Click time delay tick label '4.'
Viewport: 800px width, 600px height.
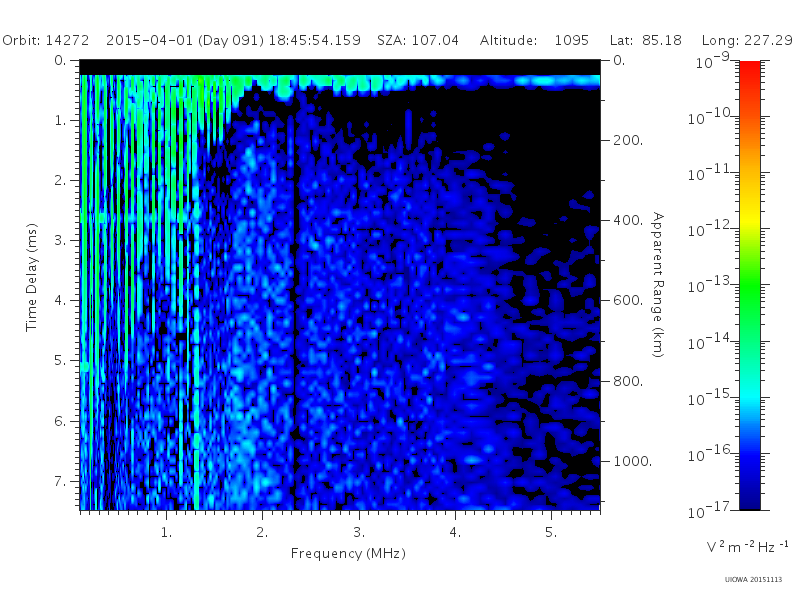(x=61, y=300)
